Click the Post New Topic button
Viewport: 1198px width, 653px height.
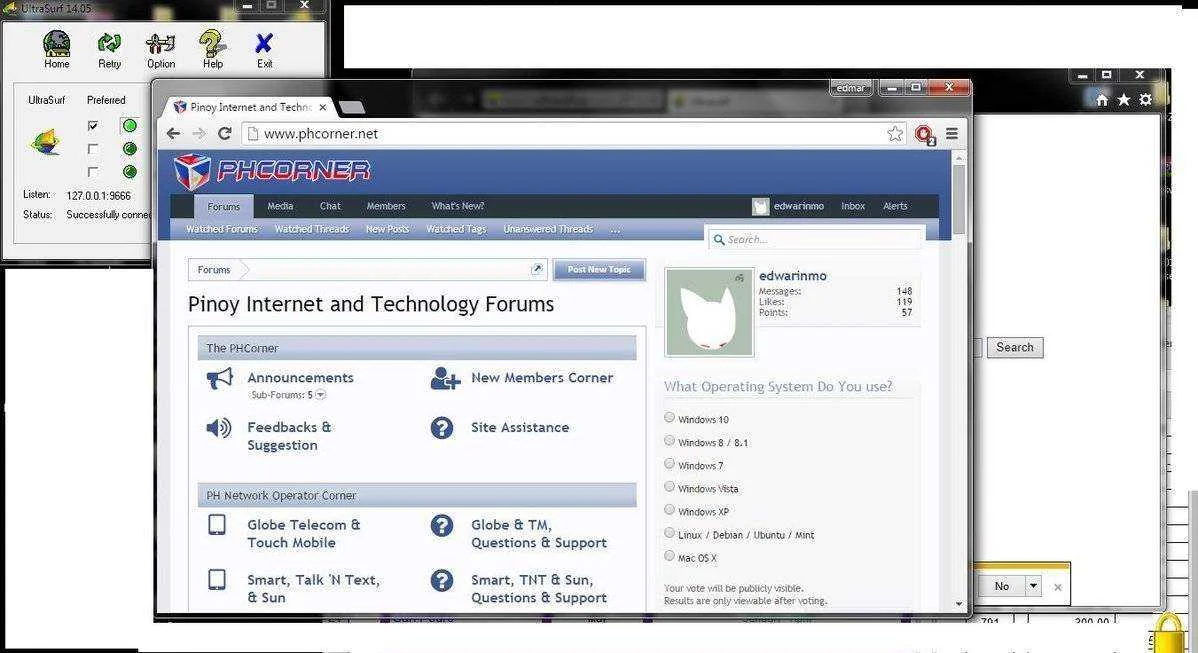pyautogui.click(x=599, y=270)
